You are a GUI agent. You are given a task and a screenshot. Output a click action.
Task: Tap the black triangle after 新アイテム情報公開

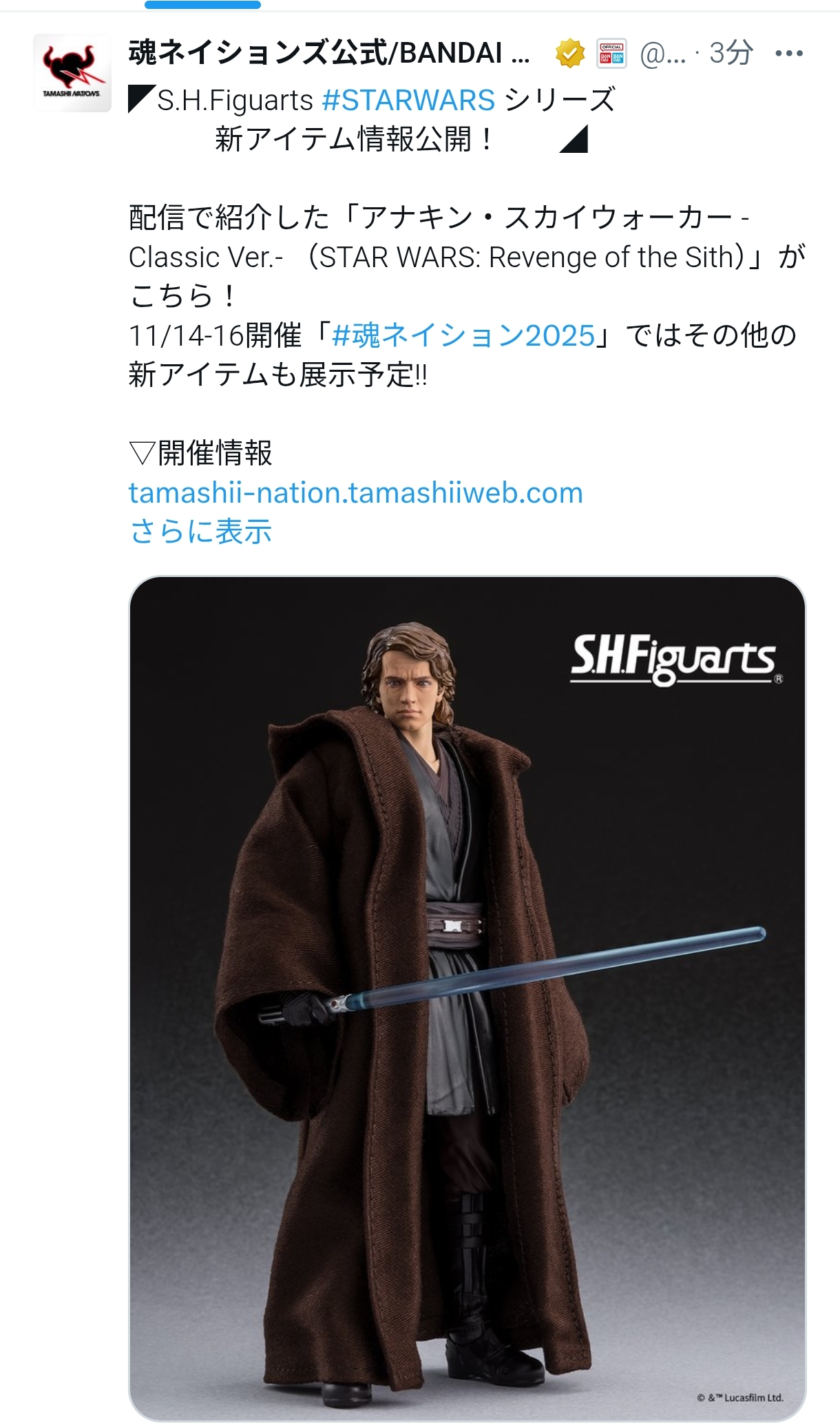574,139
